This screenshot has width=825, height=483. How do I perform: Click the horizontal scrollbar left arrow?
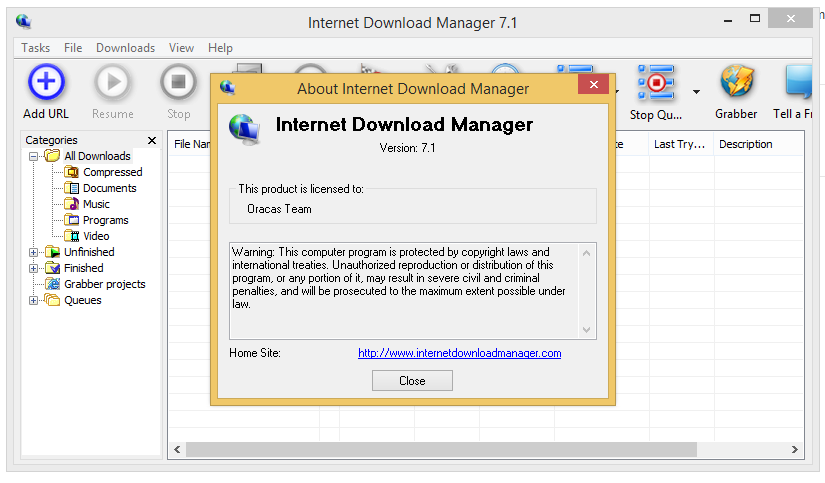pos(177,449)
